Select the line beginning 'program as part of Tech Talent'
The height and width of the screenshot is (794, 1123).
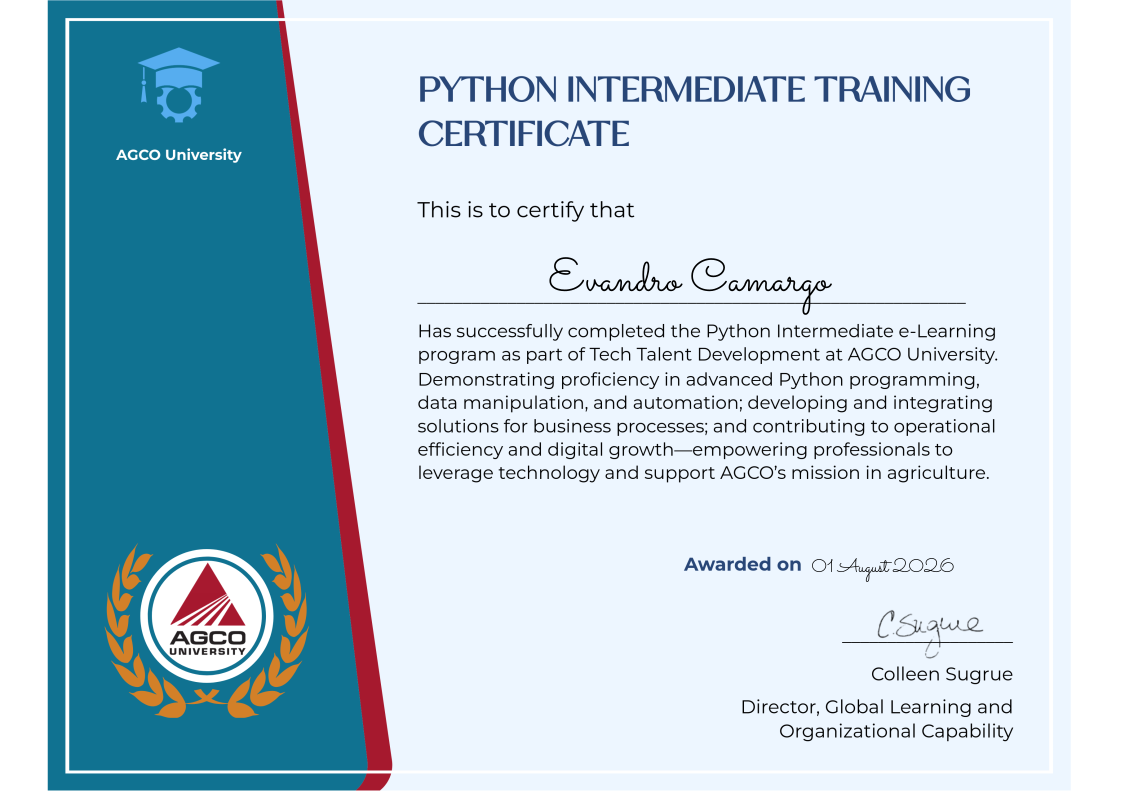[708, 354]
